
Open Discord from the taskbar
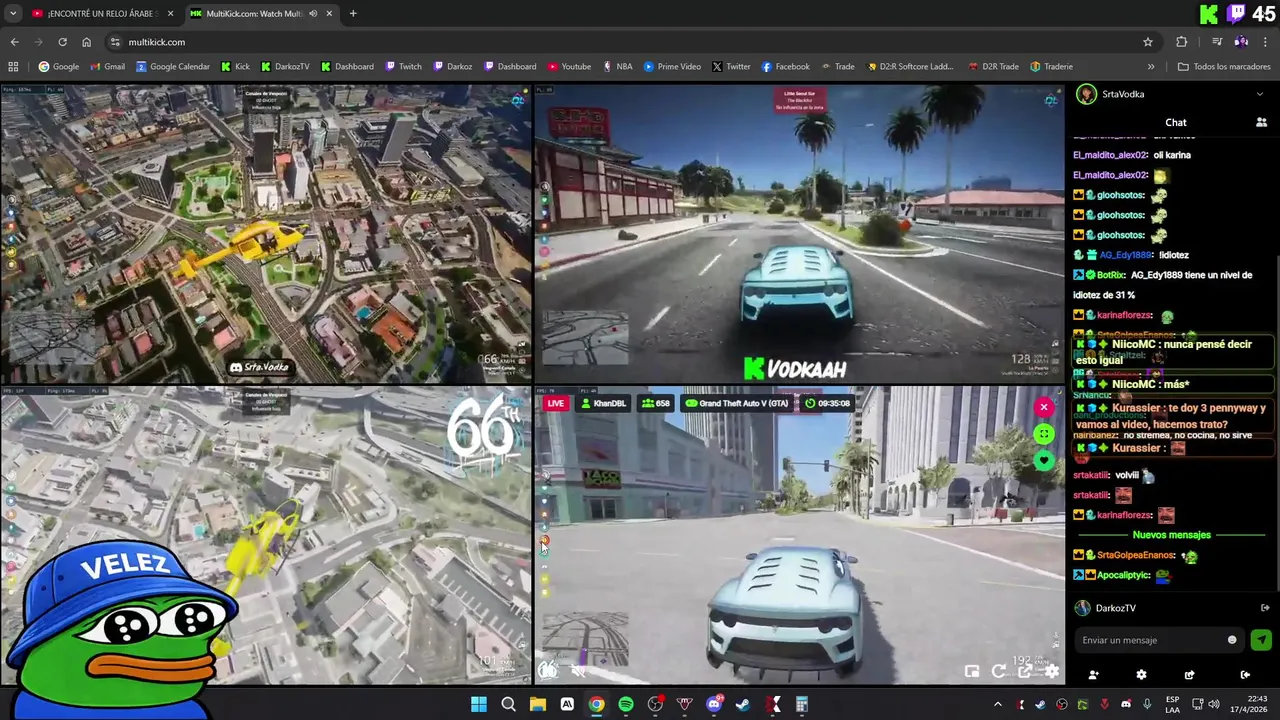pyautogui.click(x=714, y=704)
